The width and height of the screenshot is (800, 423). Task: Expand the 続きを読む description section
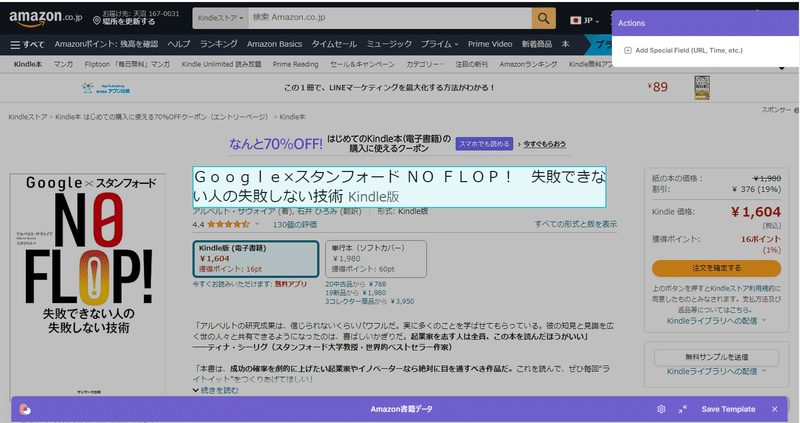[x=216, y=390]
